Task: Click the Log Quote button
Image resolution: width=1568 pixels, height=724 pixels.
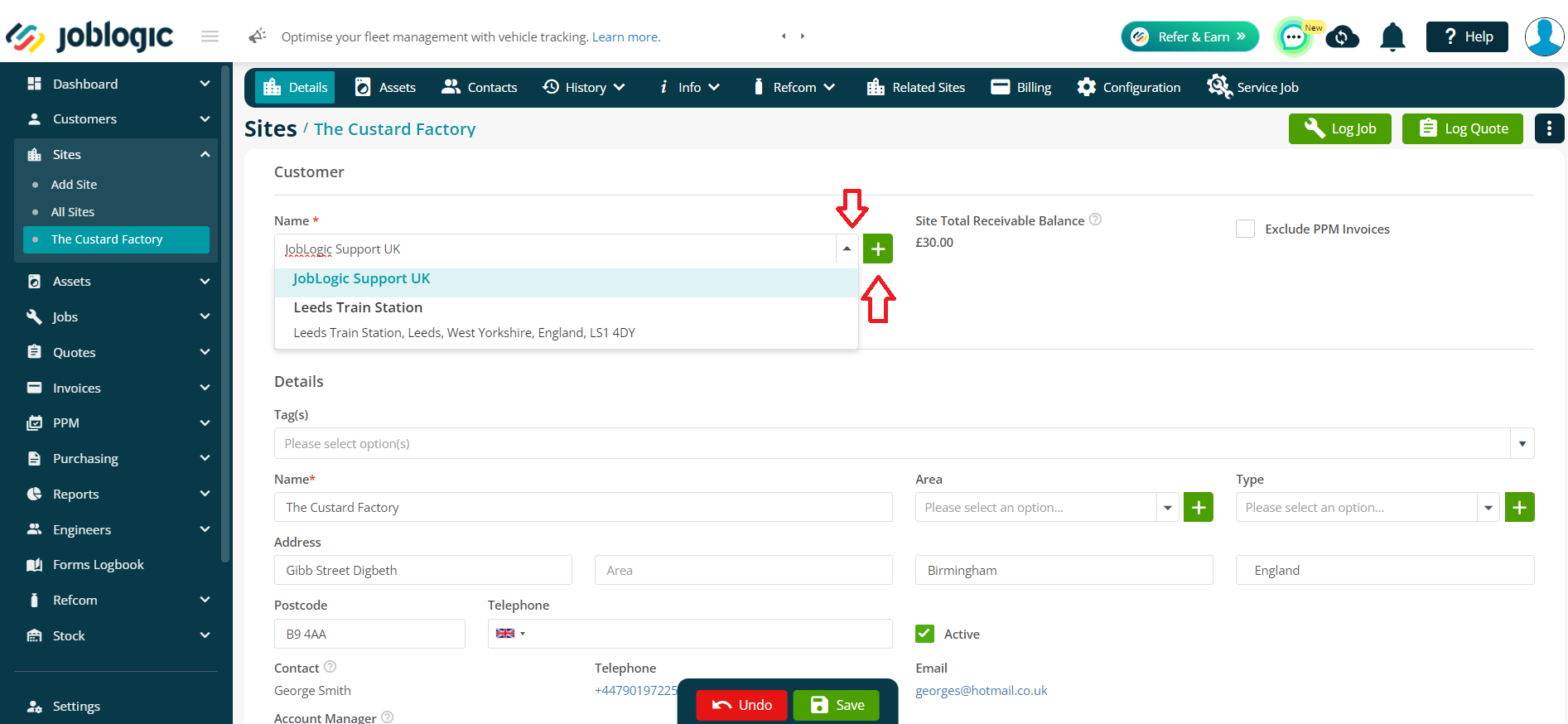Action: coord(1462,128)
